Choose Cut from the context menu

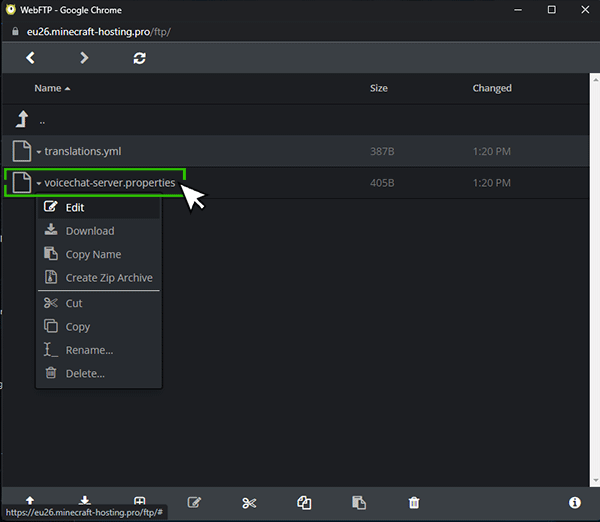[99, 303]
